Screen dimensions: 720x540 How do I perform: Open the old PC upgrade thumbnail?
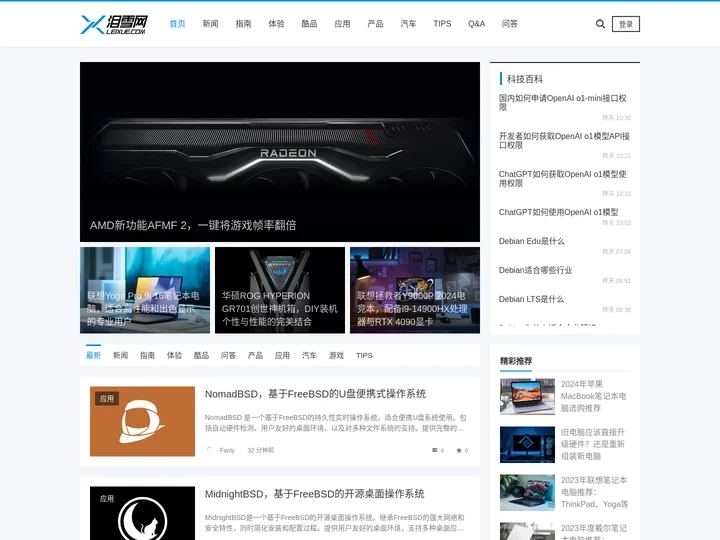pyautogui.click(x=527, y=444)
